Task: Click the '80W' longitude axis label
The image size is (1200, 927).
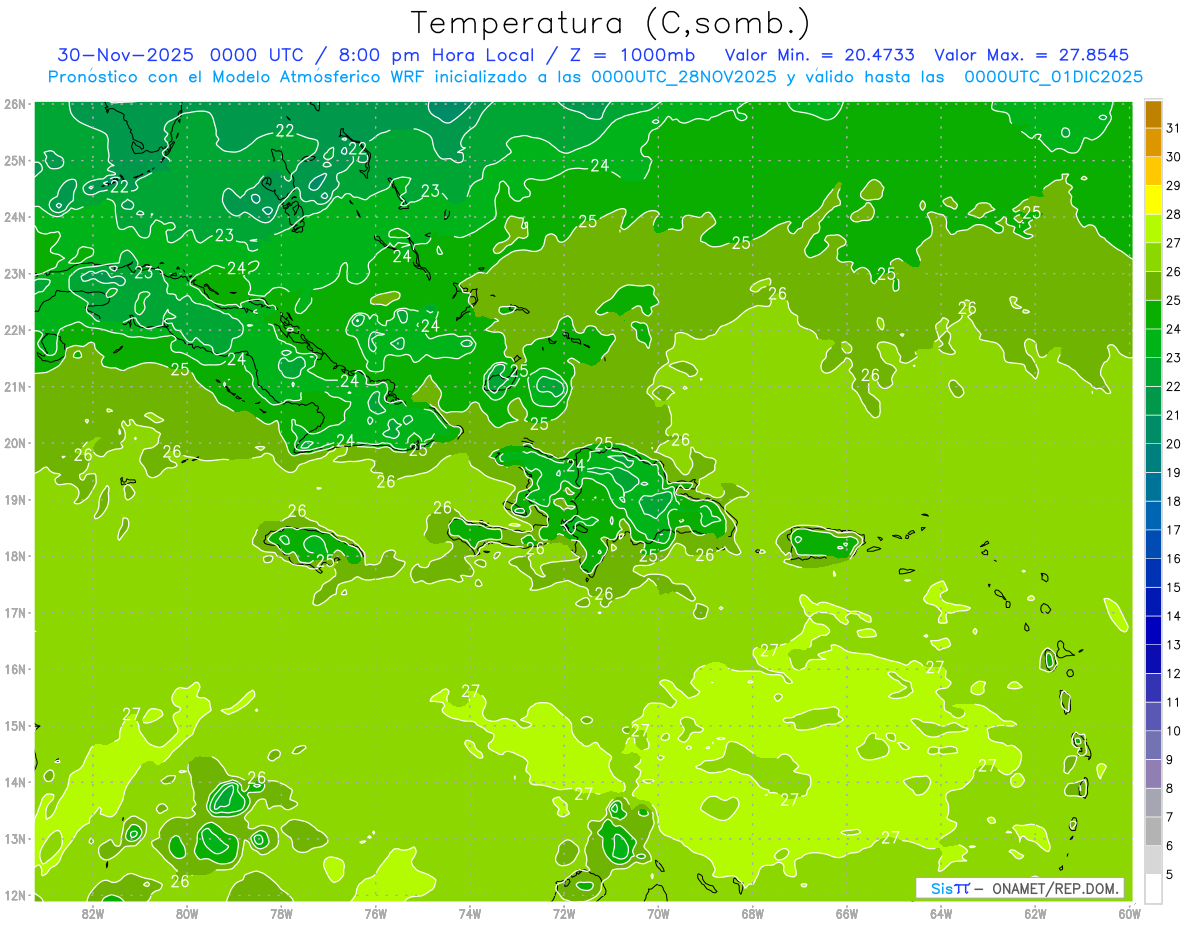Action: click(x=187, y=913)
